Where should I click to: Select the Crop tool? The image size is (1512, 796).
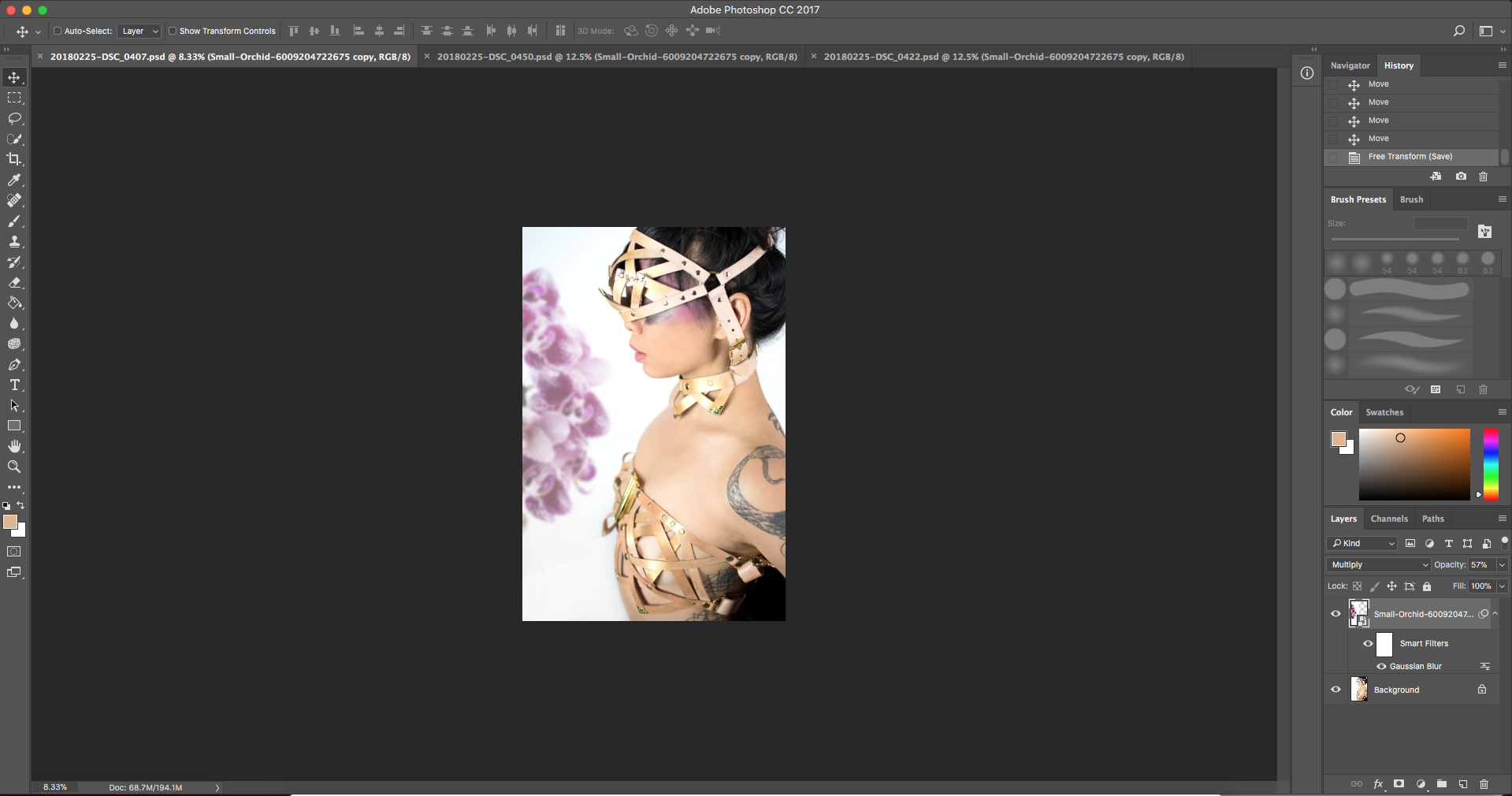point(14,159)
